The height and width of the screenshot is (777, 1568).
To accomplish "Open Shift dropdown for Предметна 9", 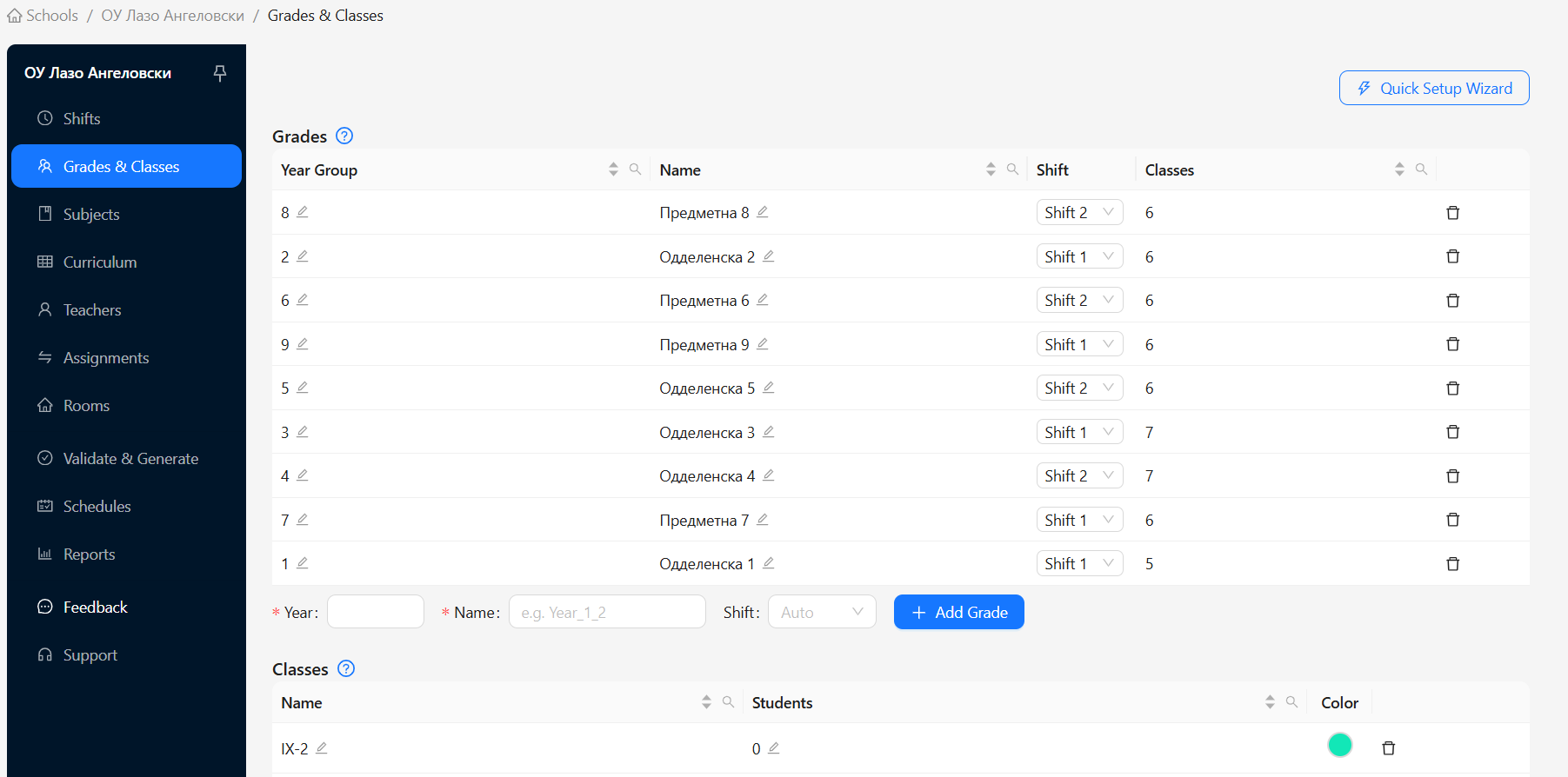I will click(x=1080, y=344).
